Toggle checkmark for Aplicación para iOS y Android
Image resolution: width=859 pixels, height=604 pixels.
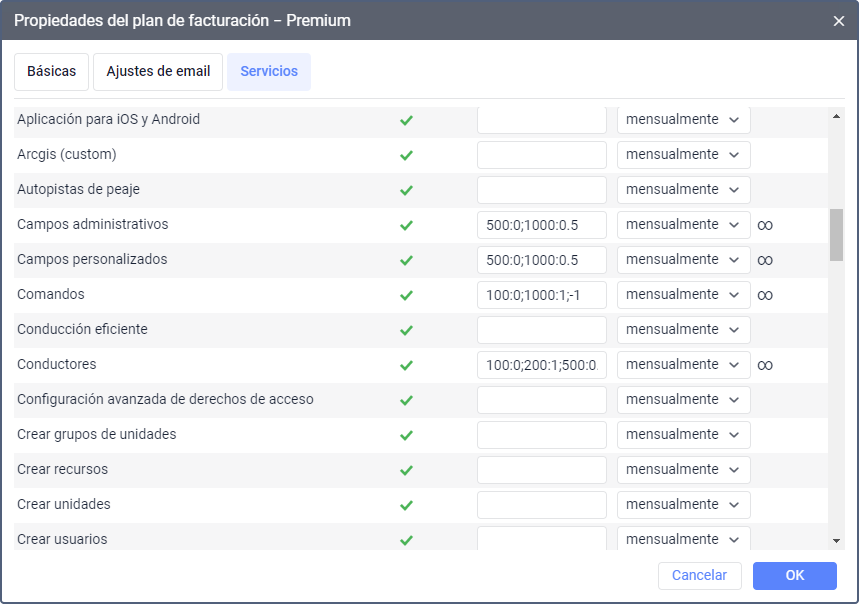click(x=406, y=120)
